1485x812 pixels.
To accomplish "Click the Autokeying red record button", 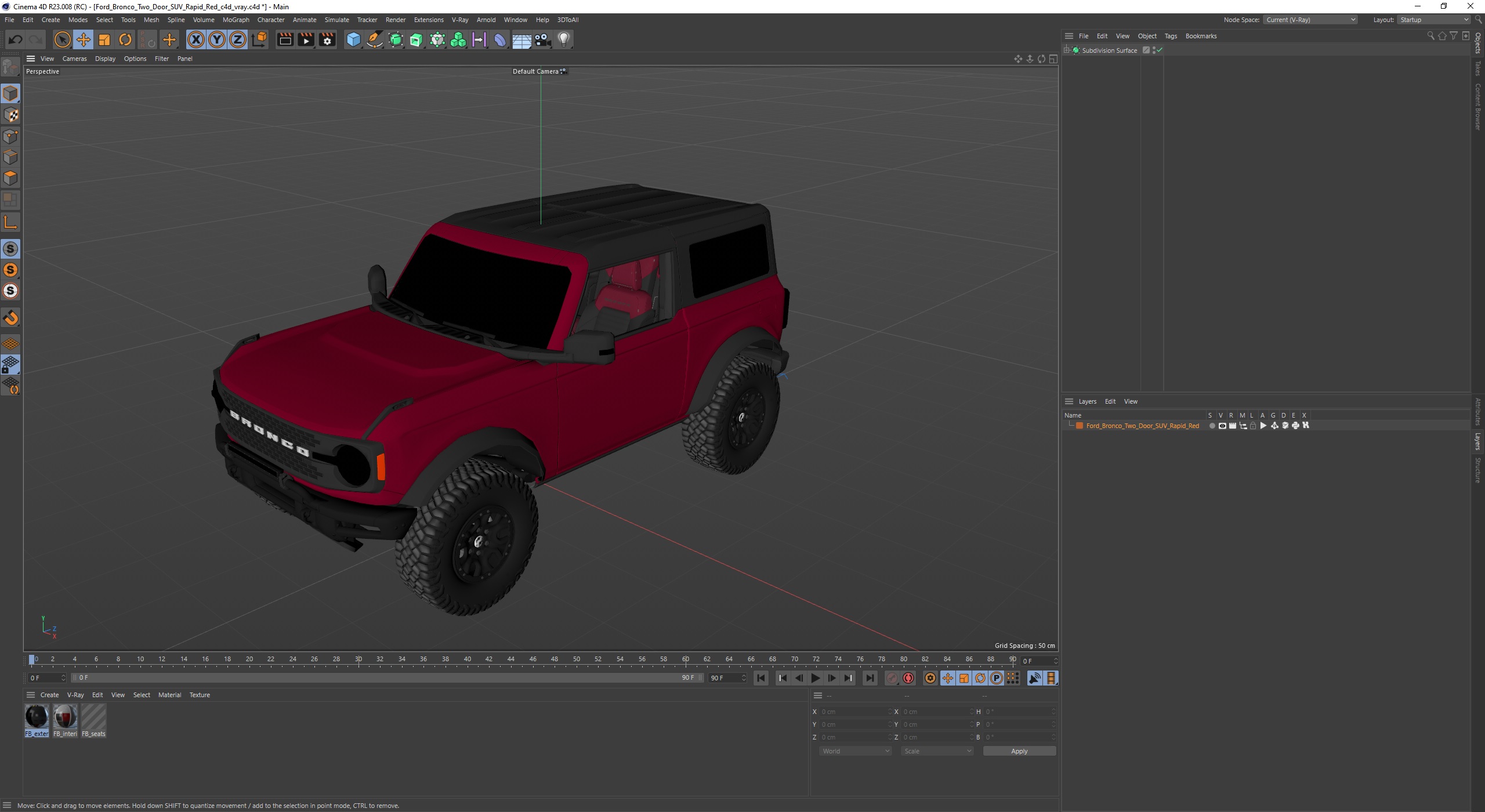I will 908,678.
